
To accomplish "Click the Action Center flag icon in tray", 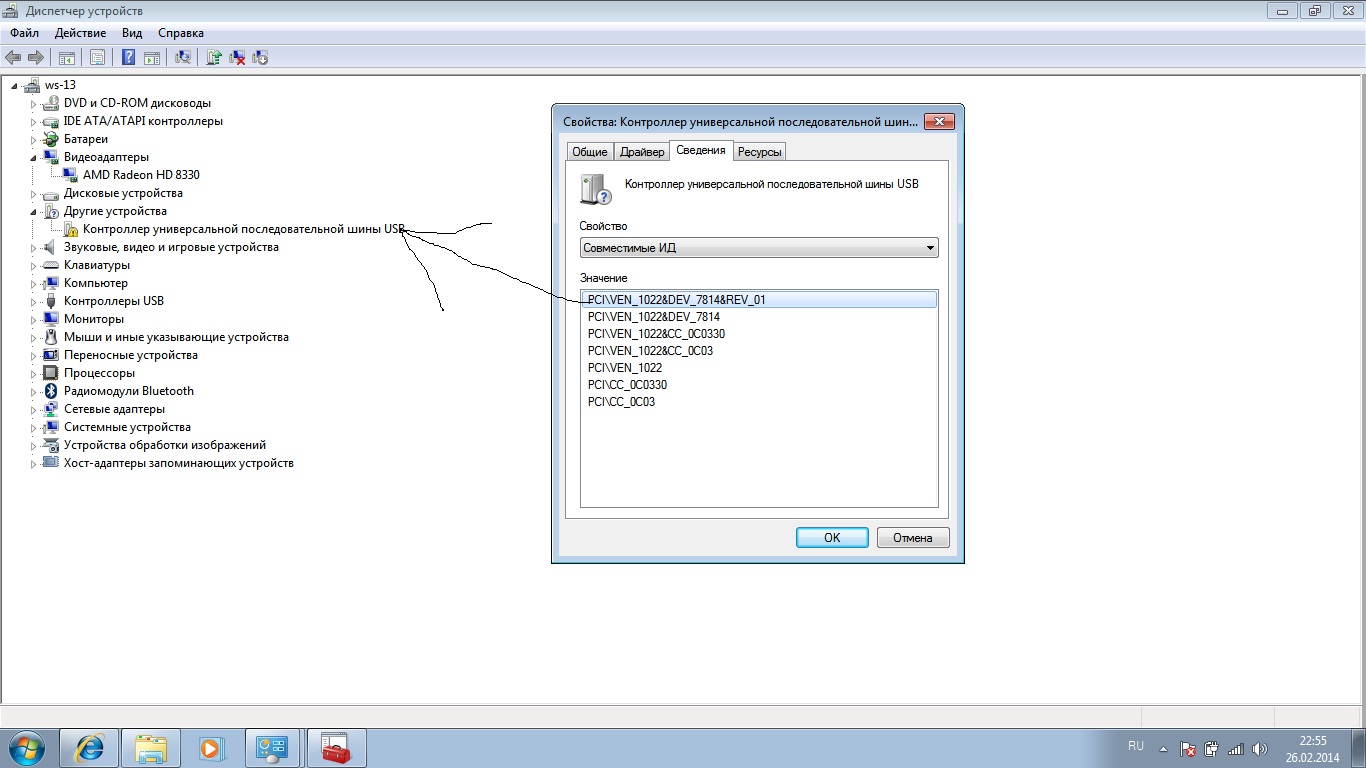I will 1188,748.
